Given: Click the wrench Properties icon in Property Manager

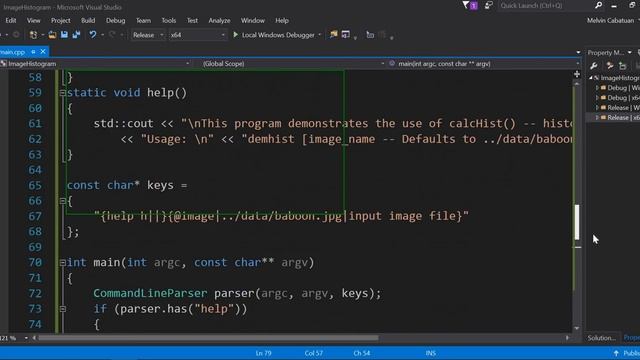Looking at the screenshot, I should [x=594, y=66].
